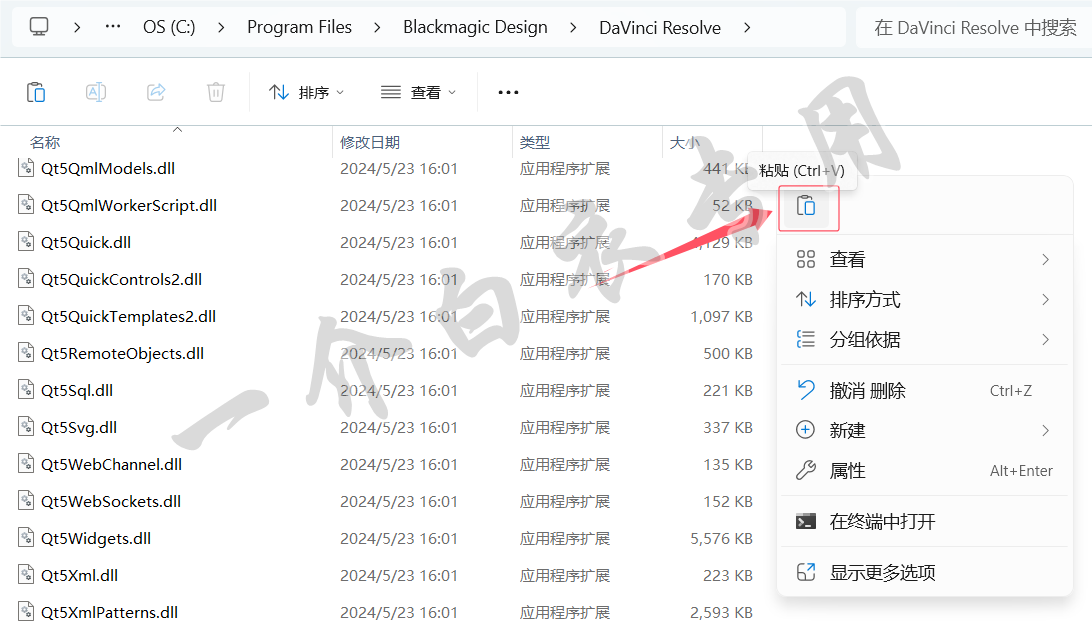Screen dimensions: 1092x632
Task: Choose 属性 in the context menu
Action: tap(924, 470)
